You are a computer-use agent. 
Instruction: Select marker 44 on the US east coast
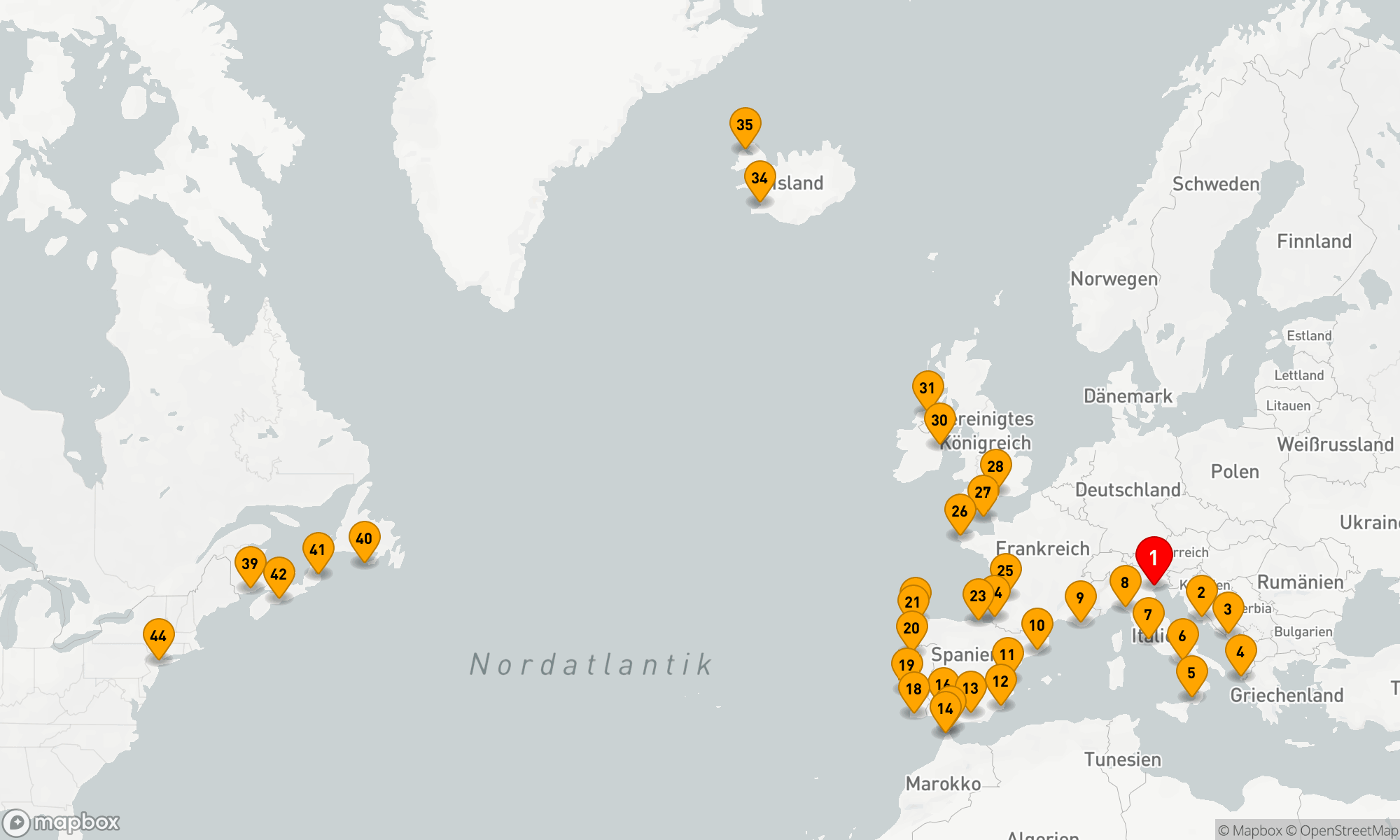[x=159, y=636]
